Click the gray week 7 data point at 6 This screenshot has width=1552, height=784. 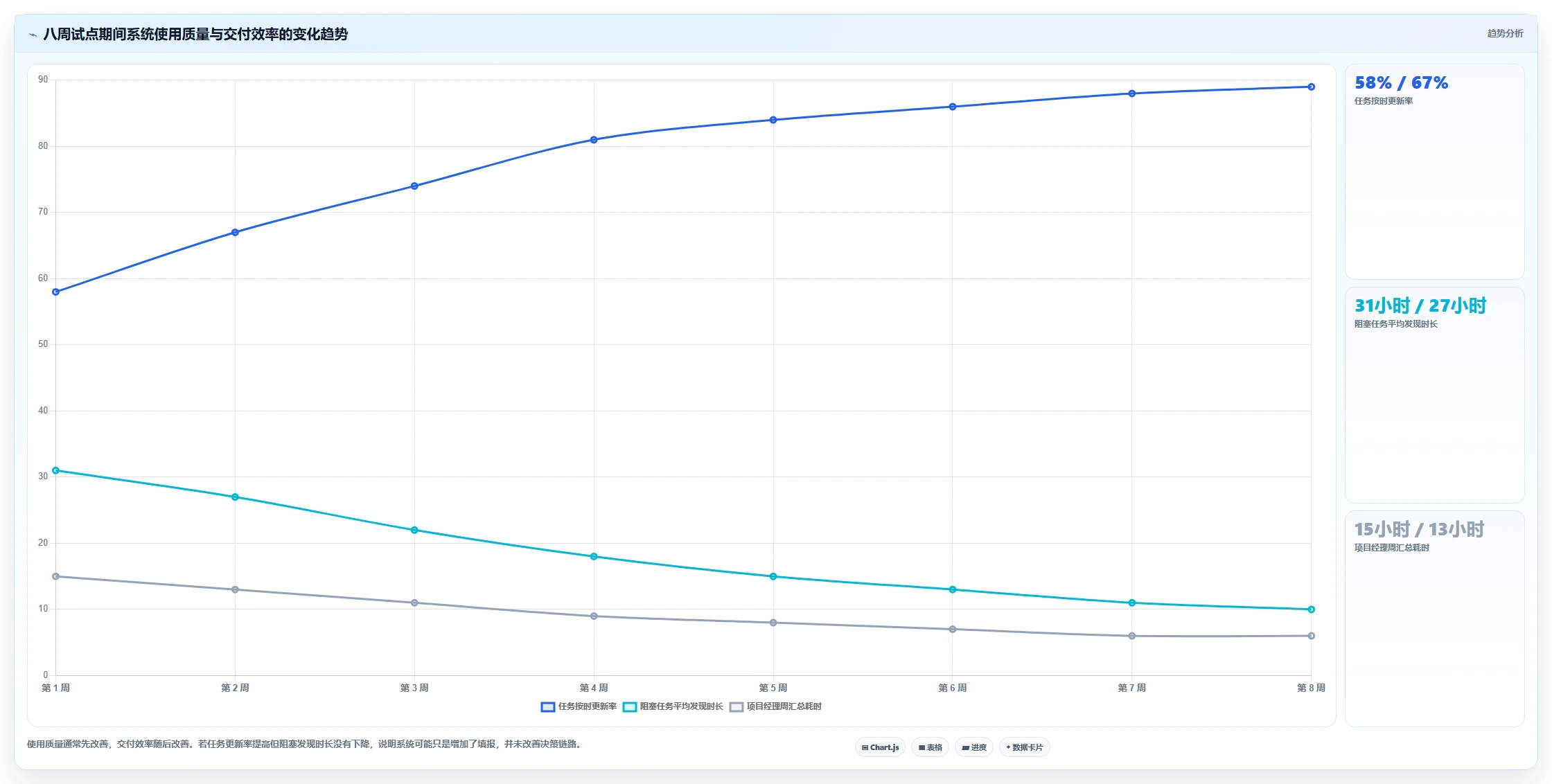click(x=1132, y=636)
